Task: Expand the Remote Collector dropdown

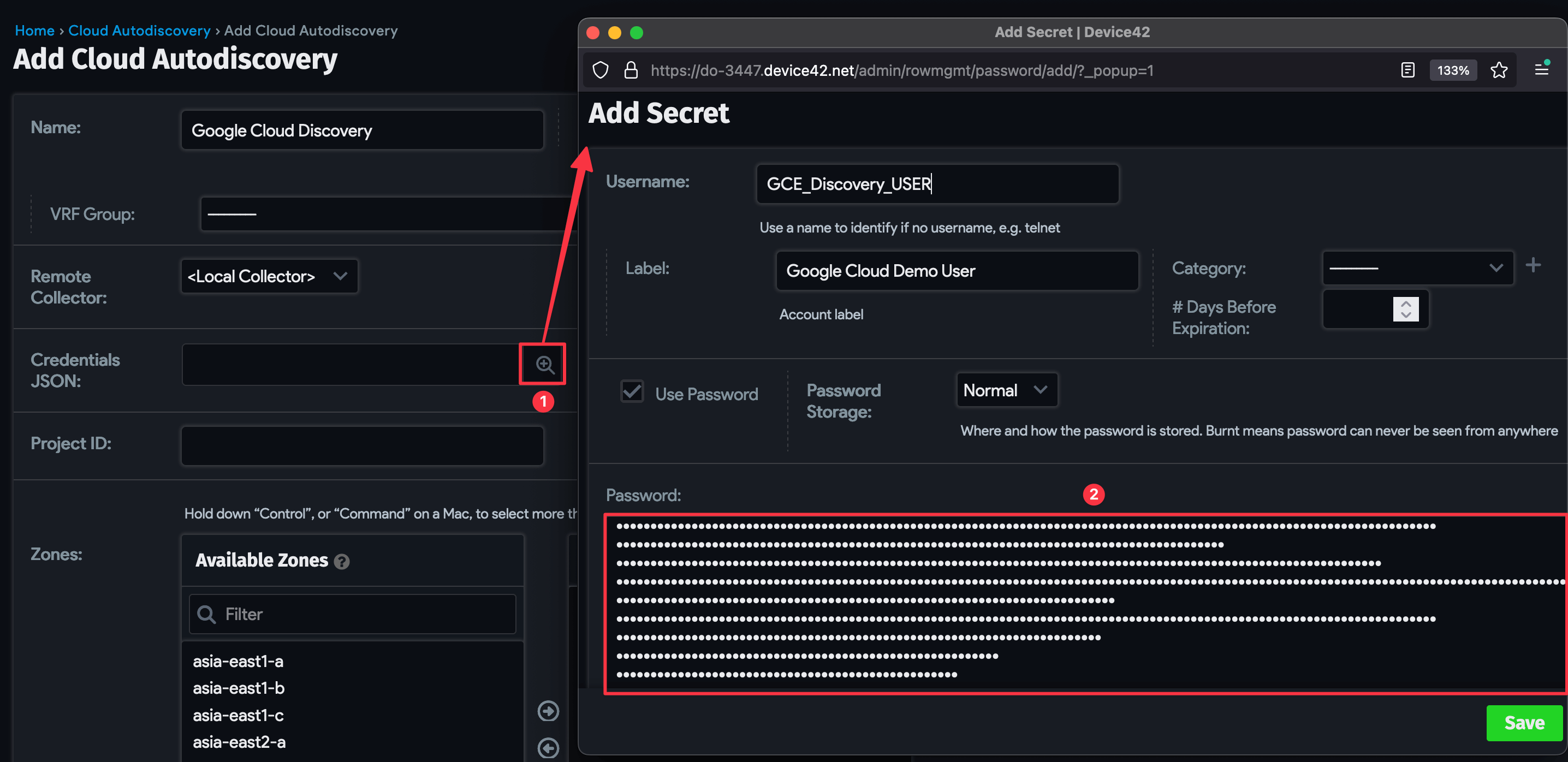Action: 340,276
